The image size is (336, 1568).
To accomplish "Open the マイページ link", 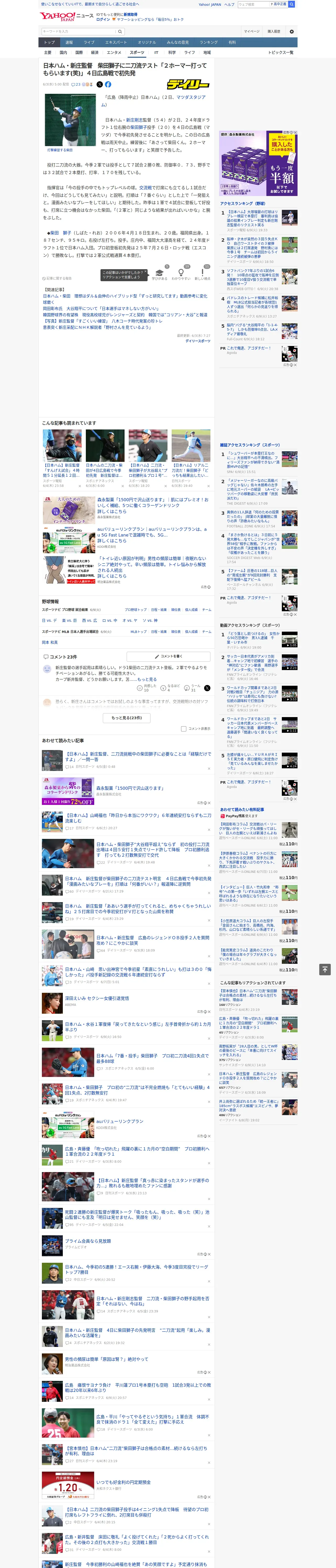I will point(252,32).
